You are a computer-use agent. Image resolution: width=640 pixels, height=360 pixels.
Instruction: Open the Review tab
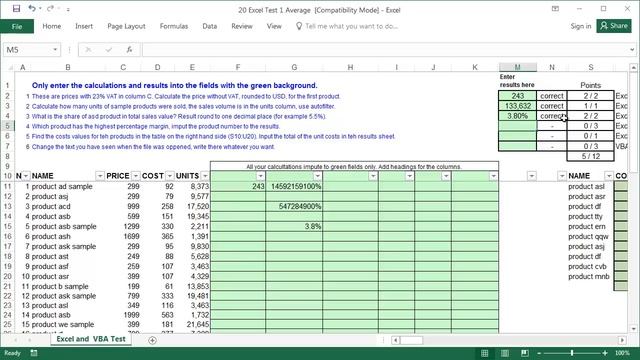(242, 26)
